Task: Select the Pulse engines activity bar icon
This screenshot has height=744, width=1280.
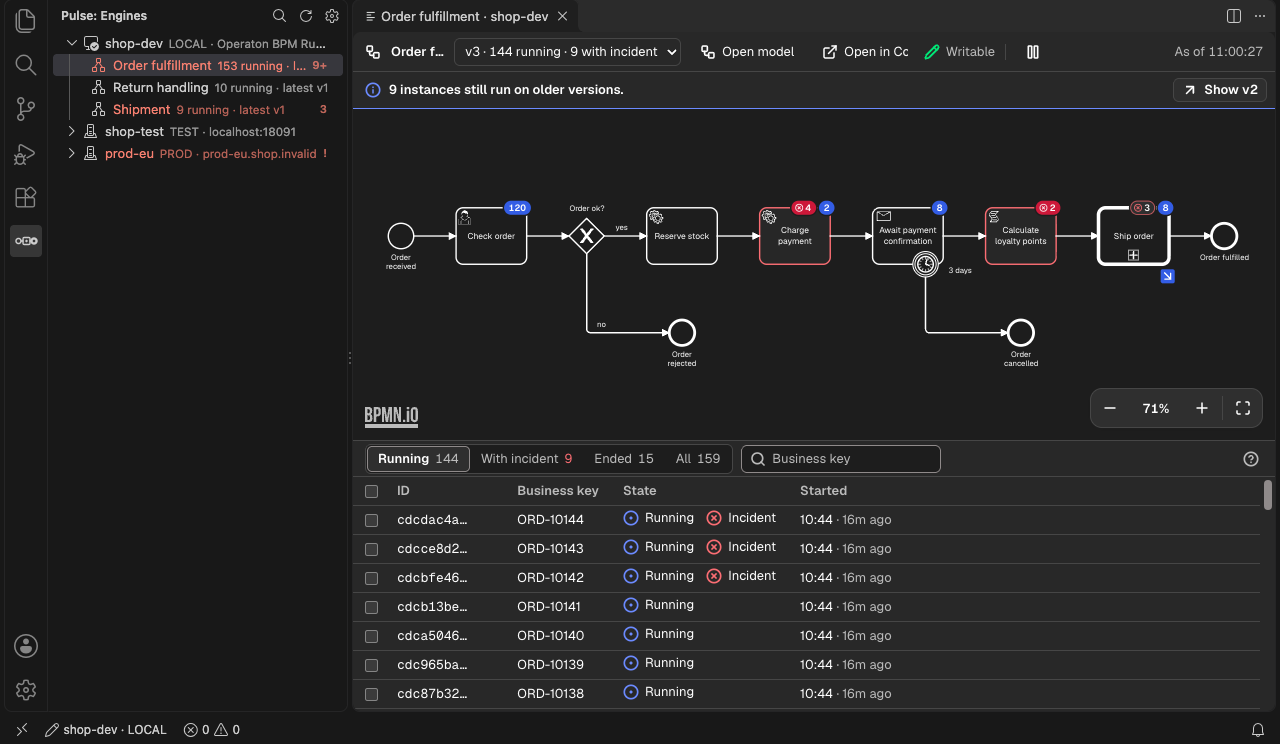Action: coord(26,241)
